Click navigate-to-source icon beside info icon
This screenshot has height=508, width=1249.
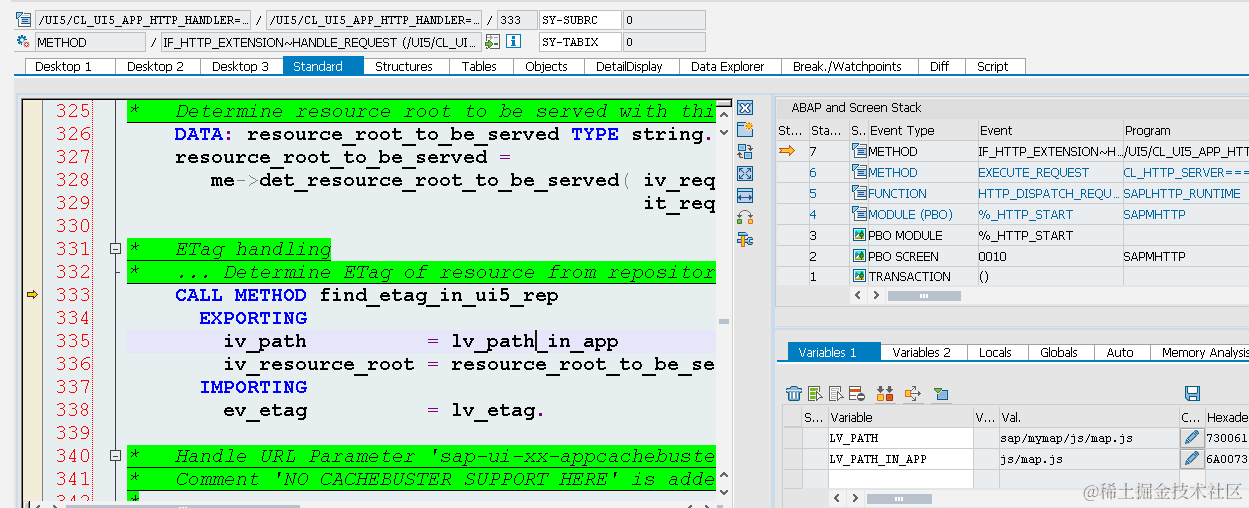coord(492,42)
